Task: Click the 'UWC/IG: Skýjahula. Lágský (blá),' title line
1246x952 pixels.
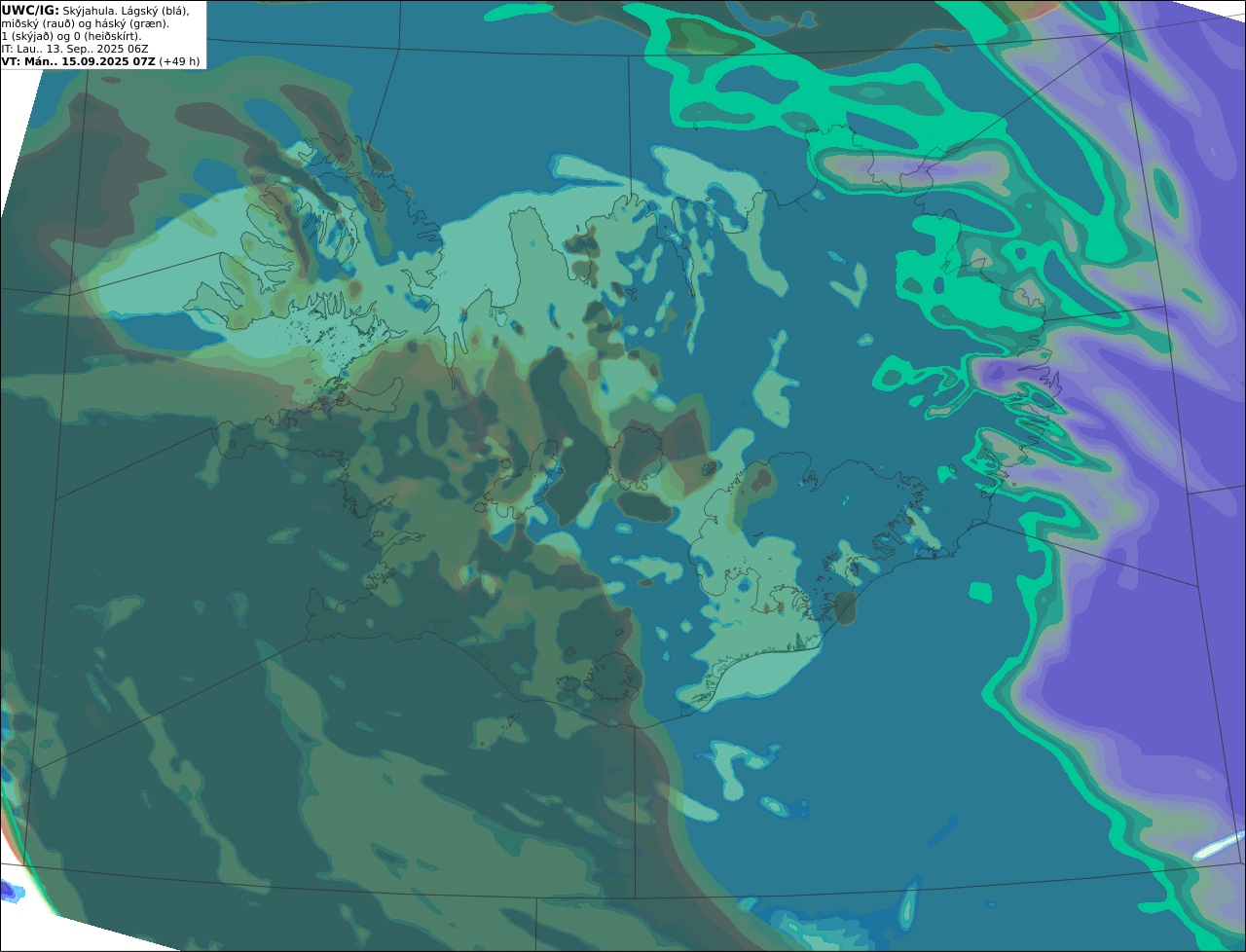Action: (95, 10)
